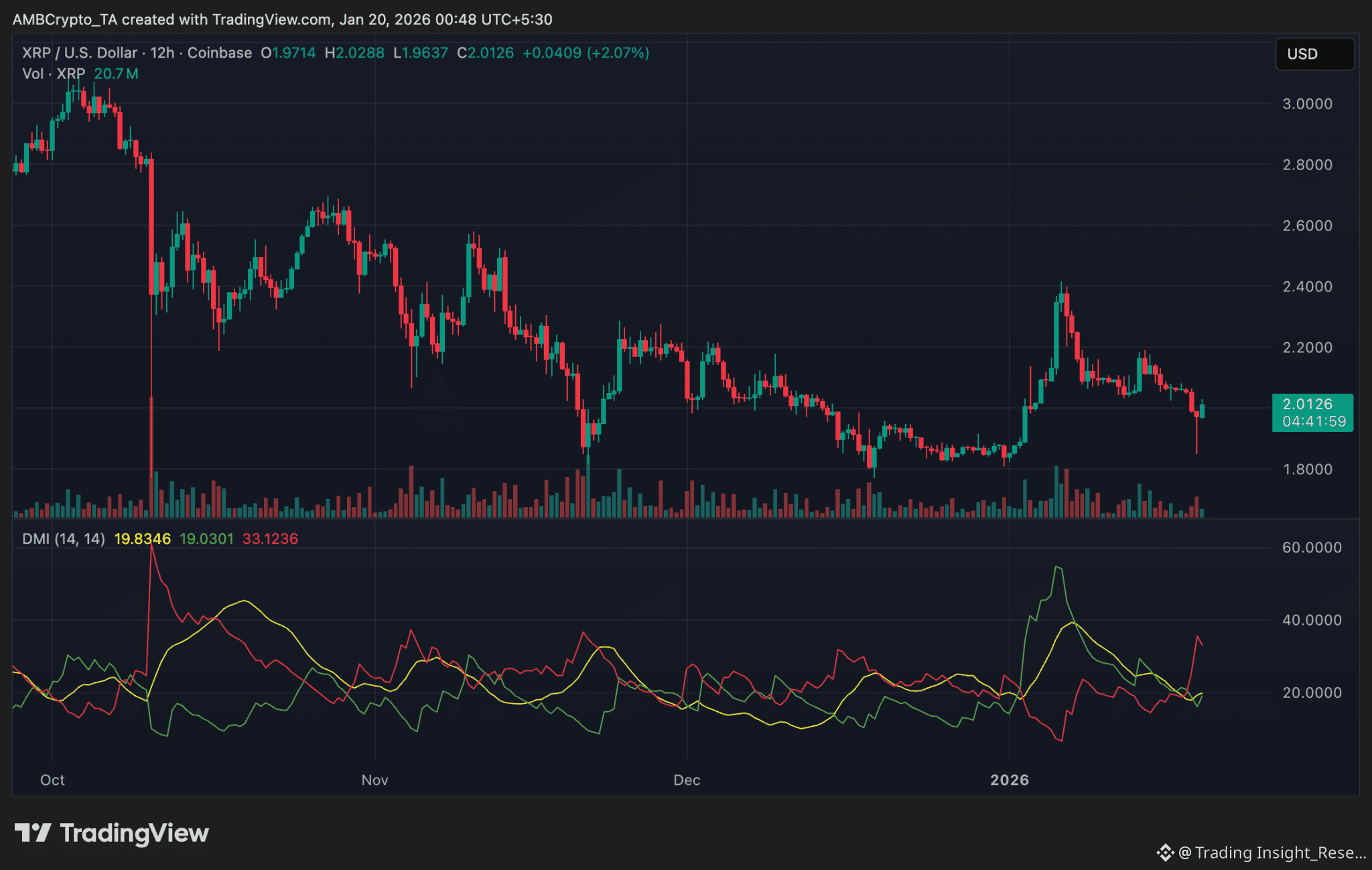Click the 3.0000 price axis label
This screenshot has height=870, width=1372.
(1306, 104)
